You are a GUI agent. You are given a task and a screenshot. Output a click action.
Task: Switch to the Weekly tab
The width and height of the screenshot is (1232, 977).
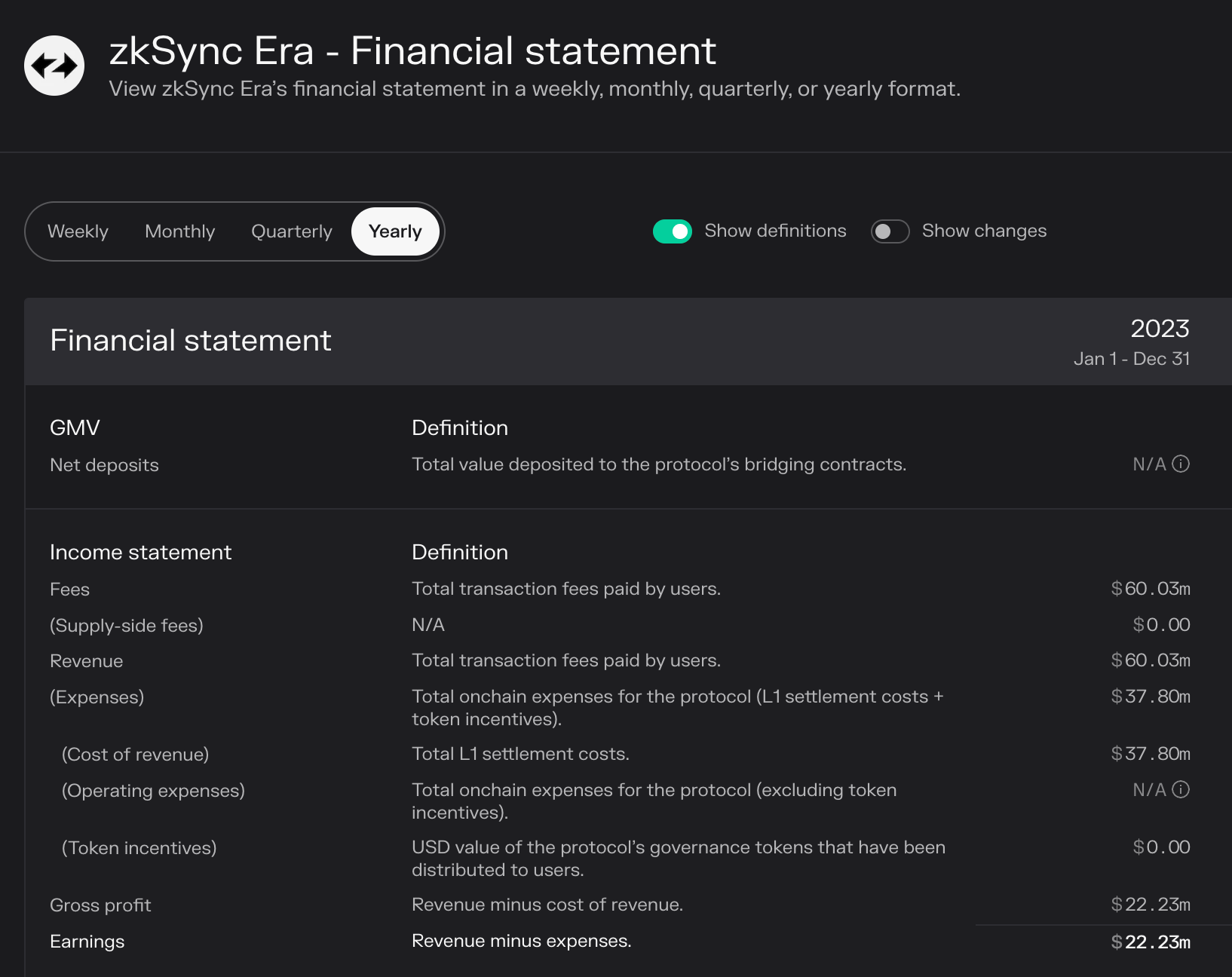(78, 231)
